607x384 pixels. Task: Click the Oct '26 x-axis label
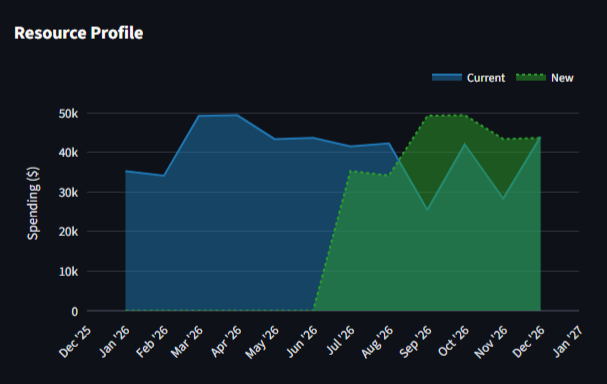[453, 341]
